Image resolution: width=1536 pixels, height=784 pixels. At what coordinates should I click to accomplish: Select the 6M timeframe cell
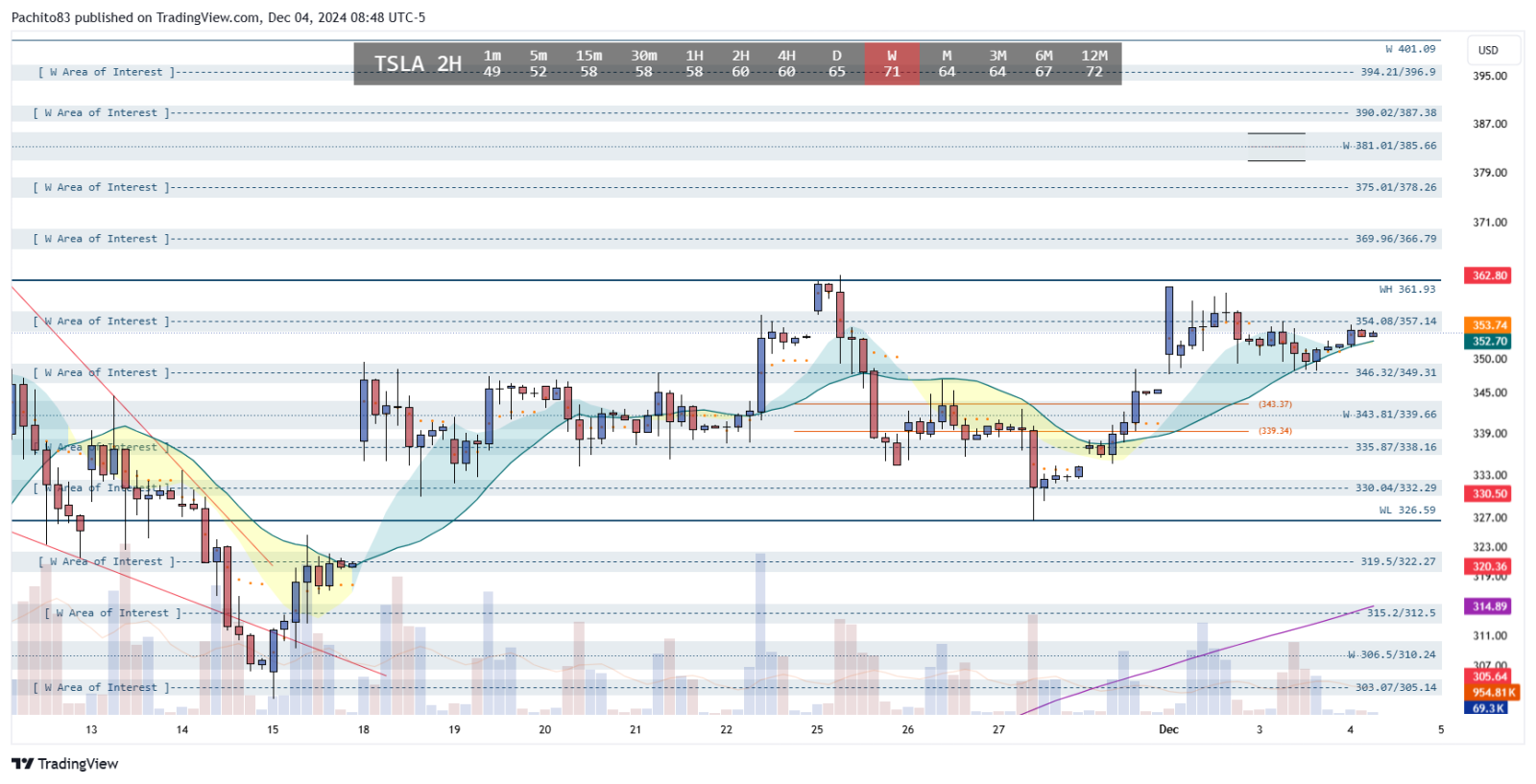pyautogui.click(x=1044, y=63)
